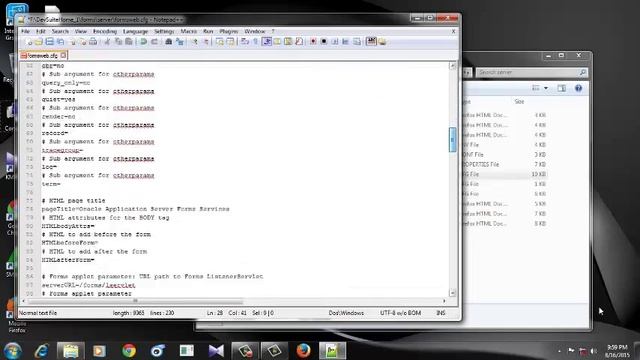Image resolution: width=640 pixels, height=360 pixels.
Task: Click the Redo toolbar icon
Action: pyautogui.click(x=154, y=42)
